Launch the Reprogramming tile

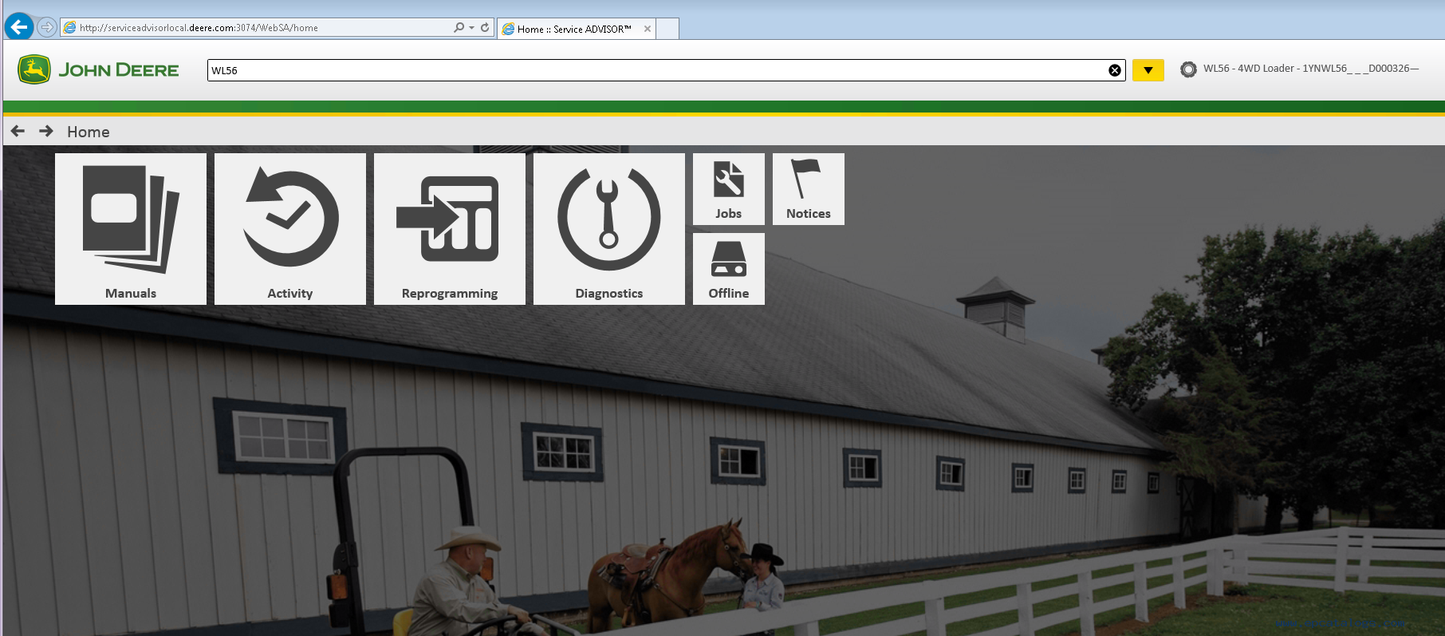tap(449, 228)
